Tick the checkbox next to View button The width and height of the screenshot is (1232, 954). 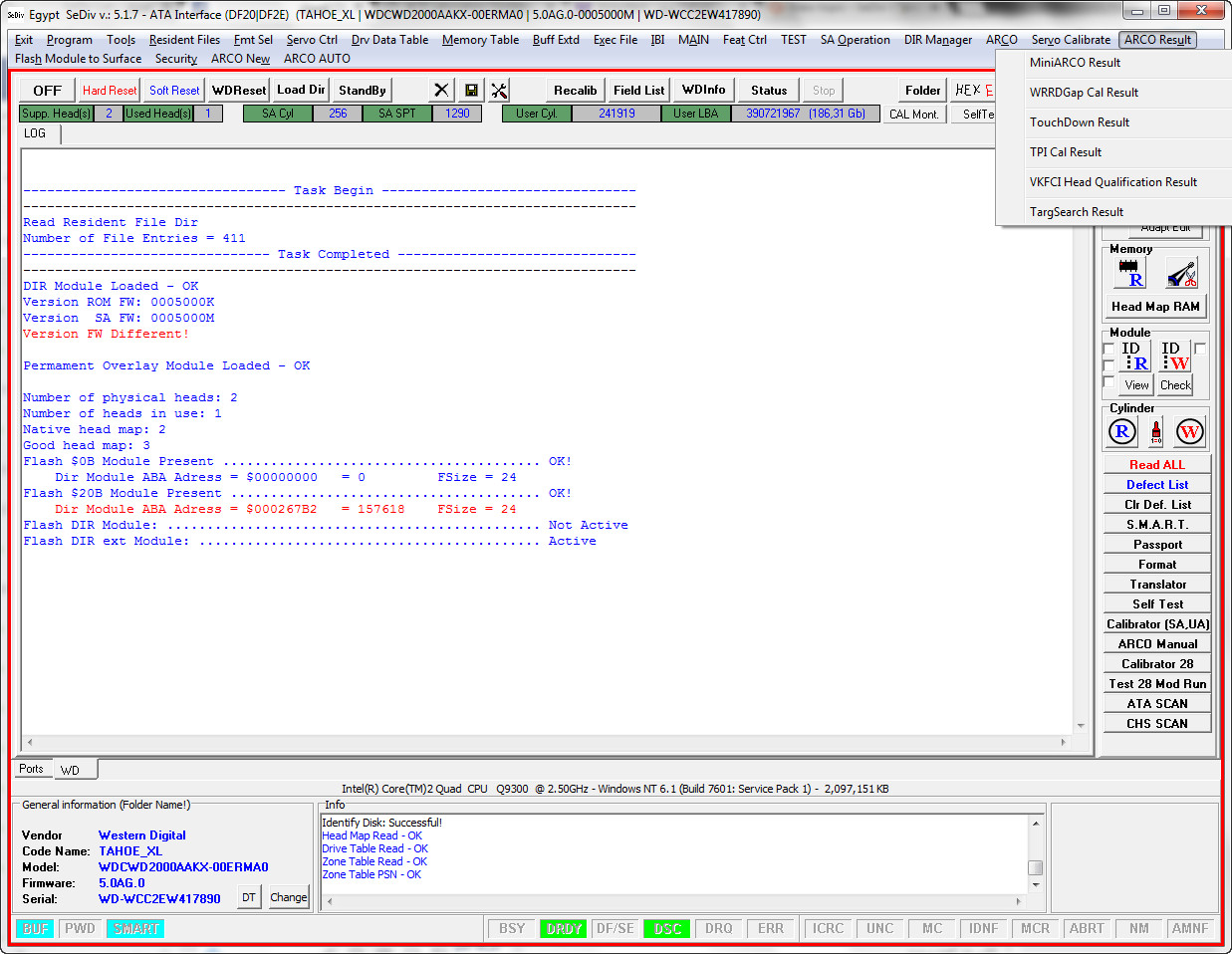pos(1109,382)
